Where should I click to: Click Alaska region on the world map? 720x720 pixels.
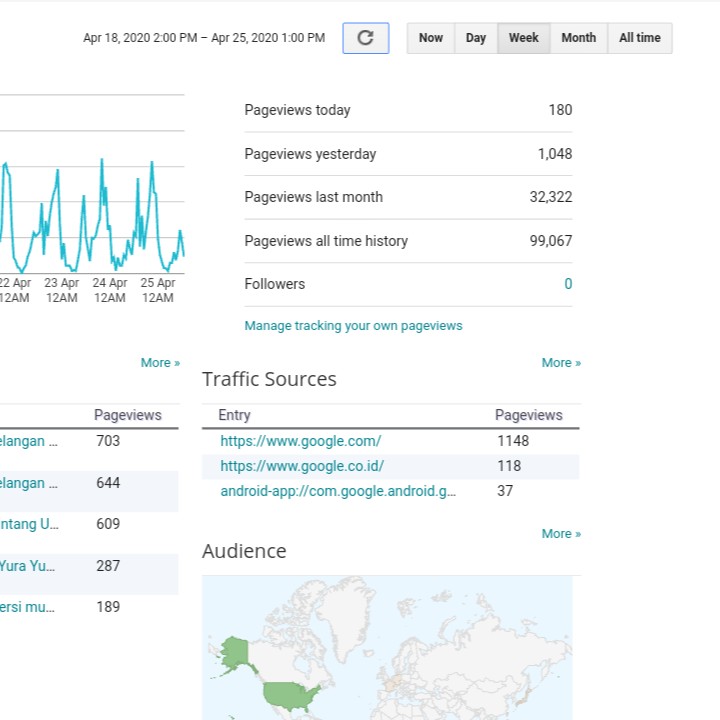pos(236,653)
